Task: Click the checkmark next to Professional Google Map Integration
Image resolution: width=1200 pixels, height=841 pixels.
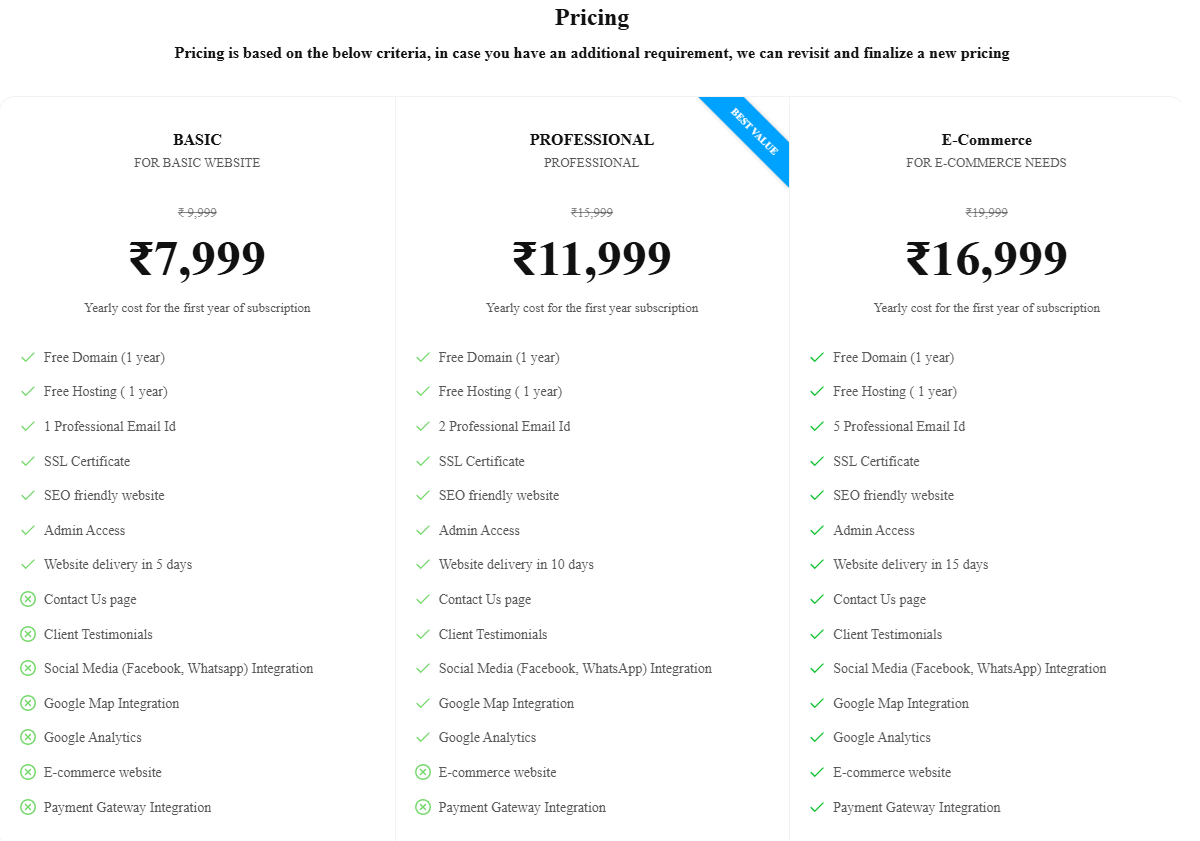Action: click(x=423, y=703)
